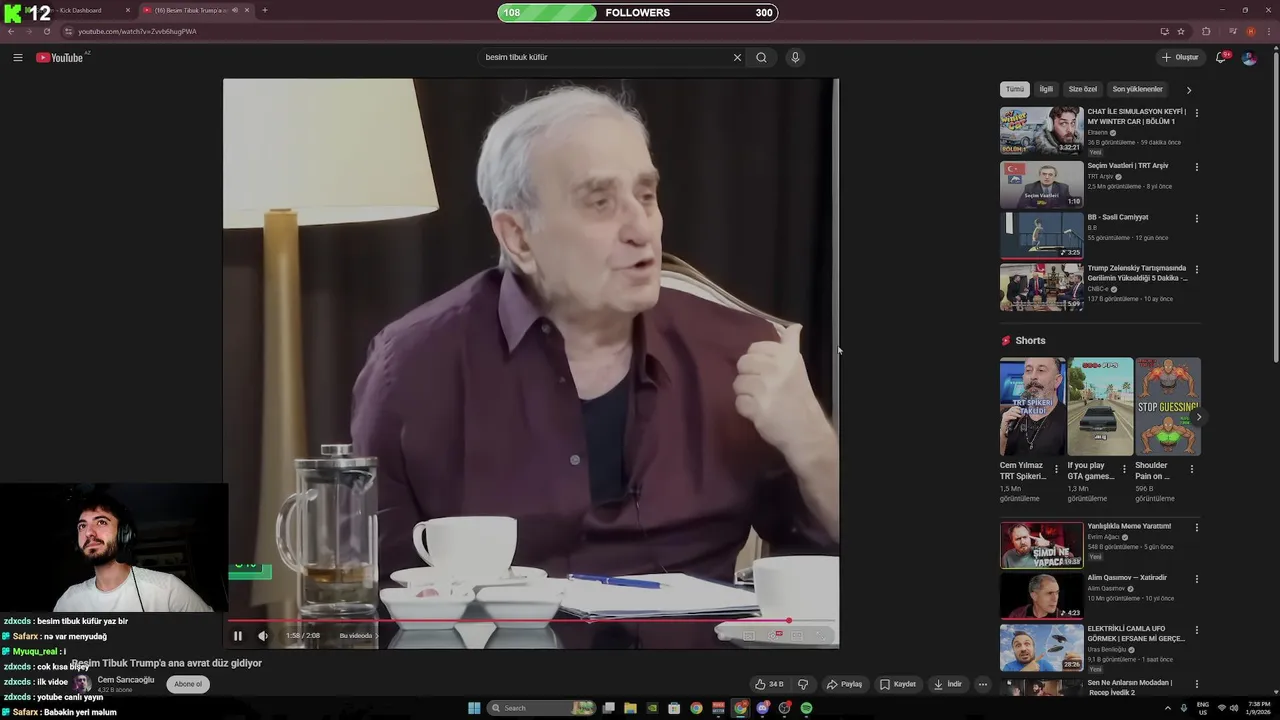Screen dimensions: 1280x720
Task: Go back in browser history
Action: (11, 31)
